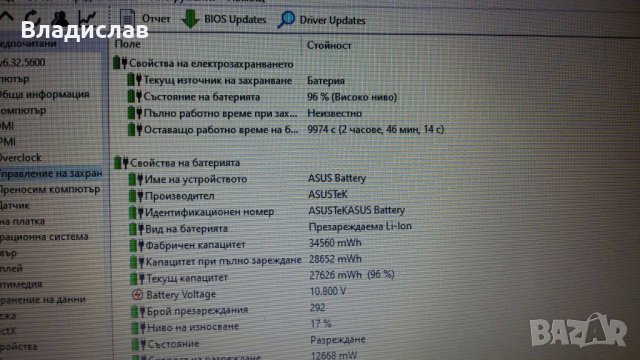The height and width of the screenshot is (360, 640).
Task: Click battery icon beside Производител
Action: click(x=136, y=196)
